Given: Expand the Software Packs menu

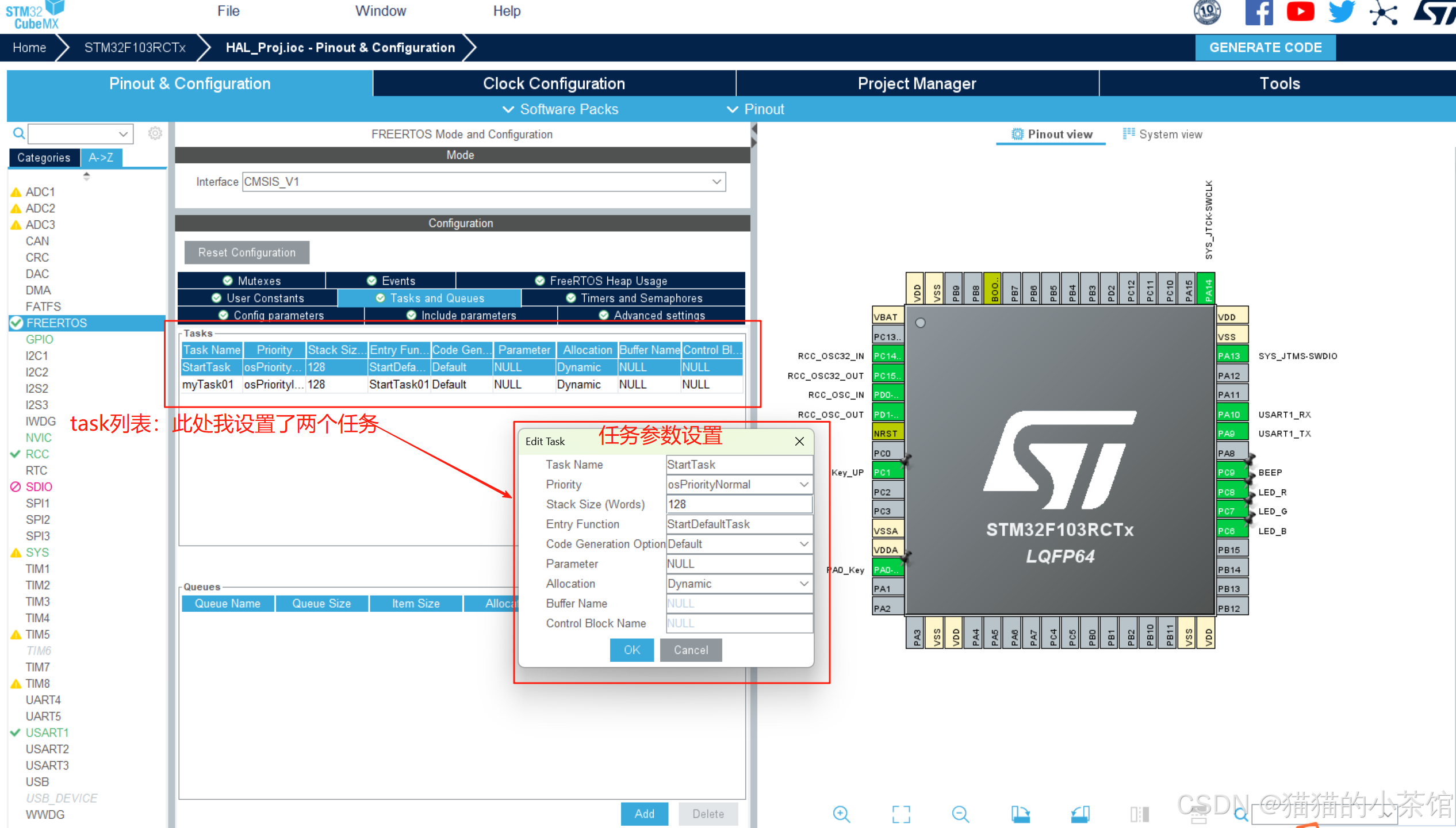Looking at the screenshot, I should point(561,109).
